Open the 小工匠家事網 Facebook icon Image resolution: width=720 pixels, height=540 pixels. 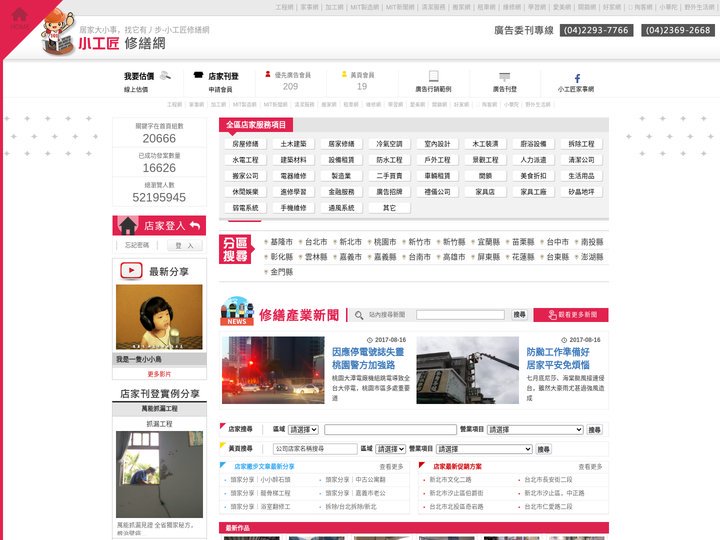577,79
